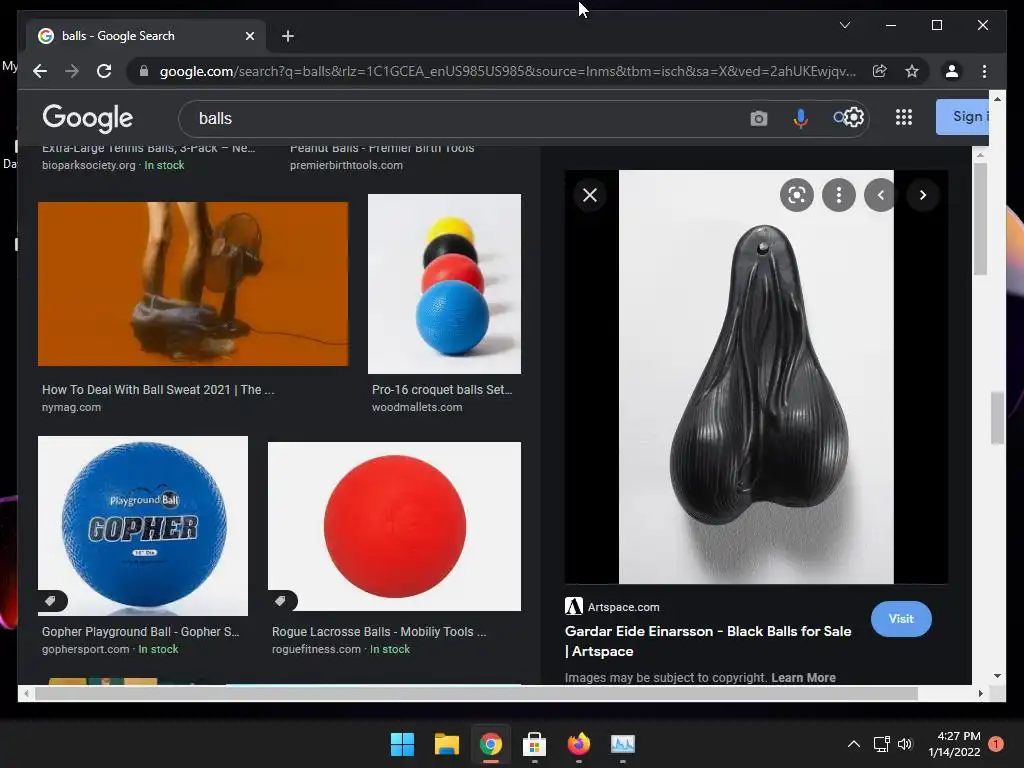Reload the current page
This screenshot has height=768, width=1024.
(104, 71)
